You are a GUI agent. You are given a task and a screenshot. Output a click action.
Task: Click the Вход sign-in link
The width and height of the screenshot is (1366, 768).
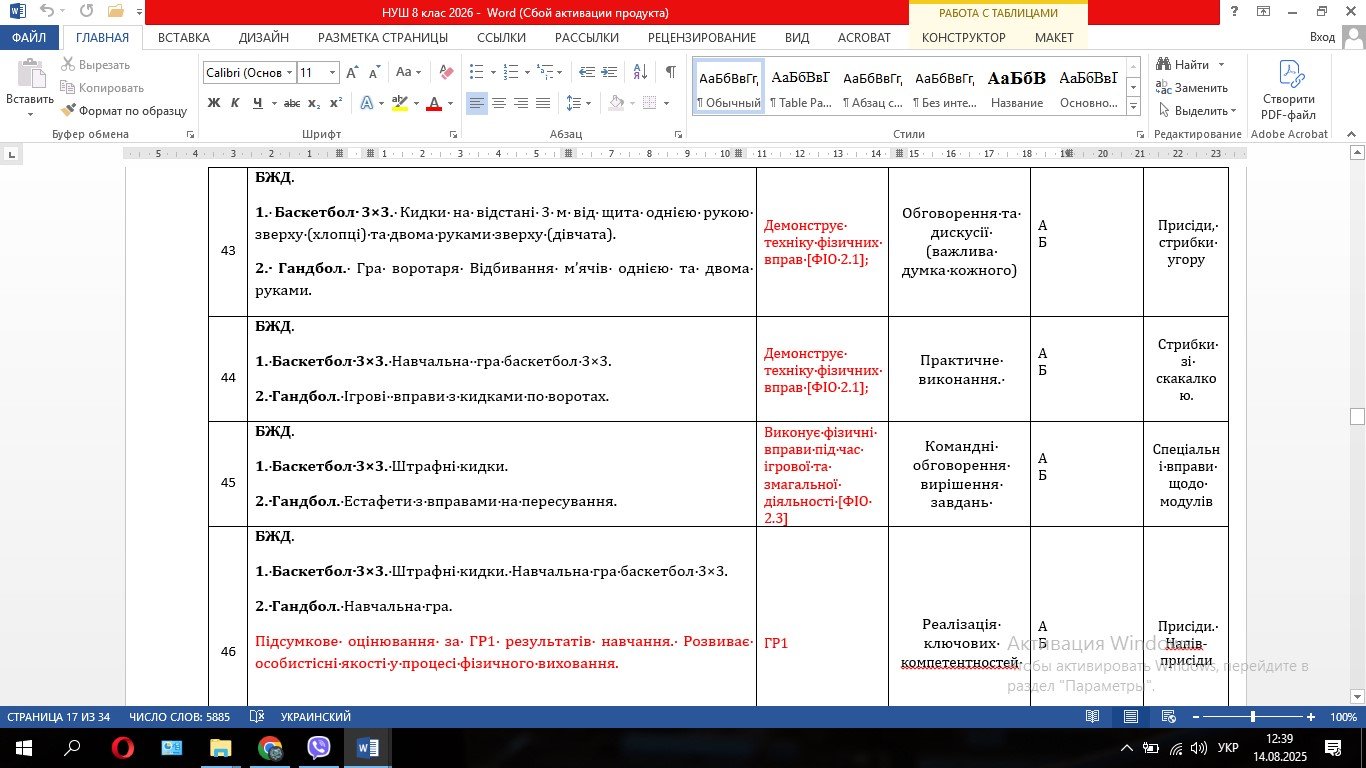[x=1322, y=37]
